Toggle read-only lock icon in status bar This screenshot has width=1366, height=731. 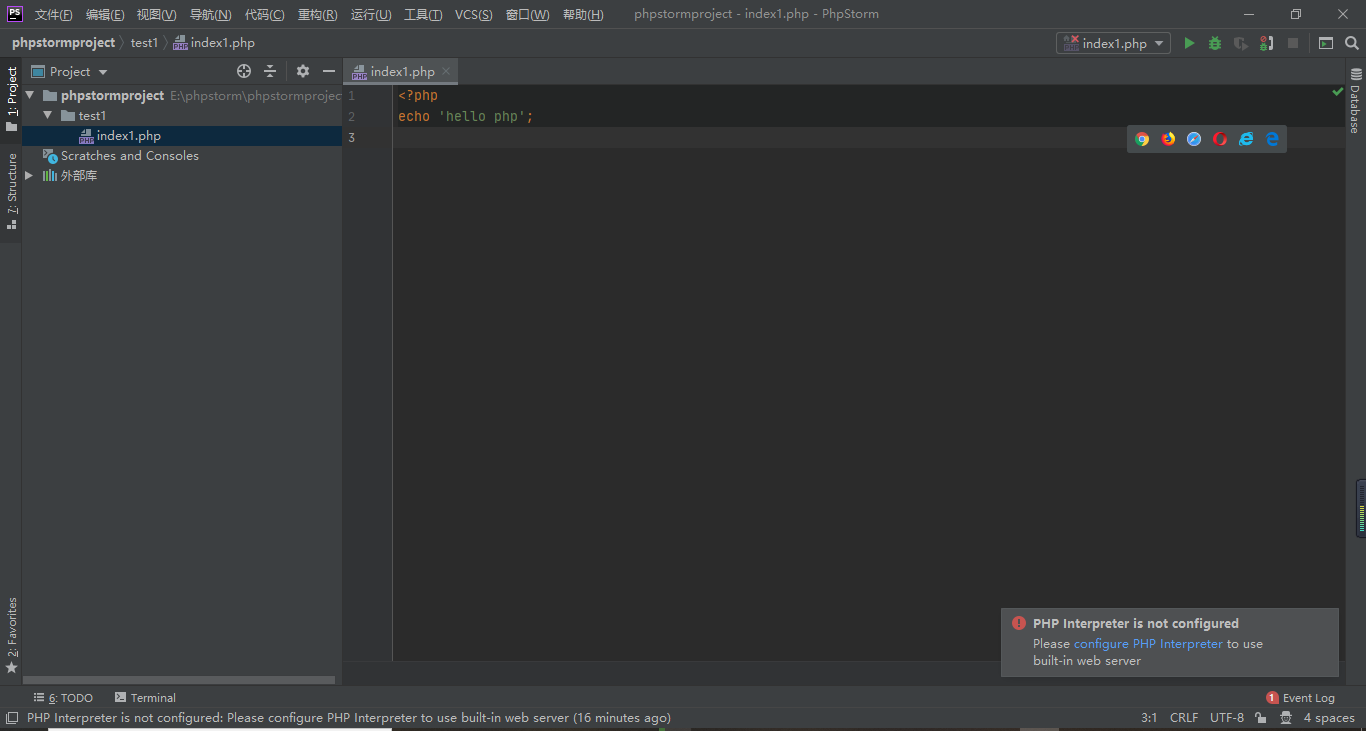[x=1261, y=718]
